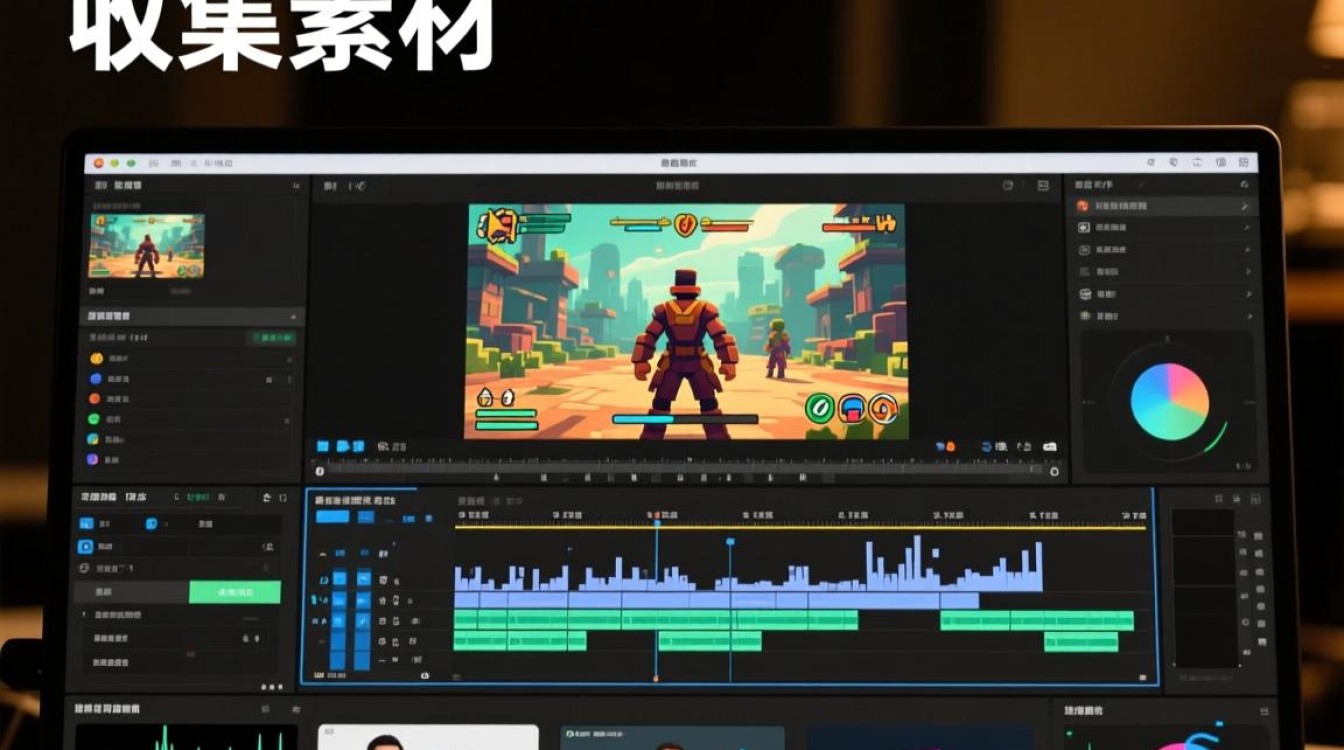Click the first blue icon below the preview
This screenshot has width=1344, height=750.
point(323,447)
